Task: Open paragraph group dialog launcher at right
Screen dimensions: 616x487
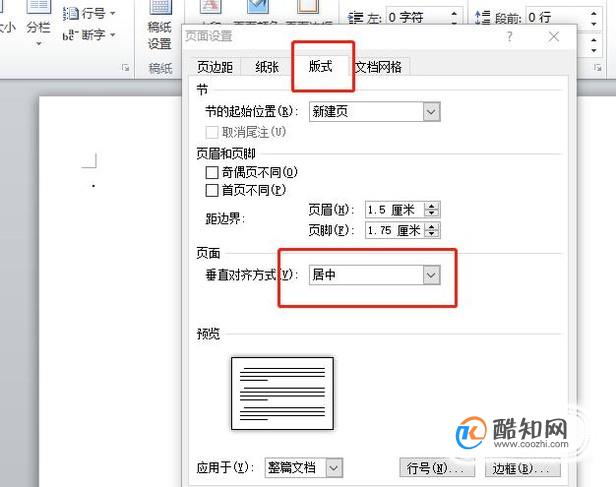Action: (598, 68)
